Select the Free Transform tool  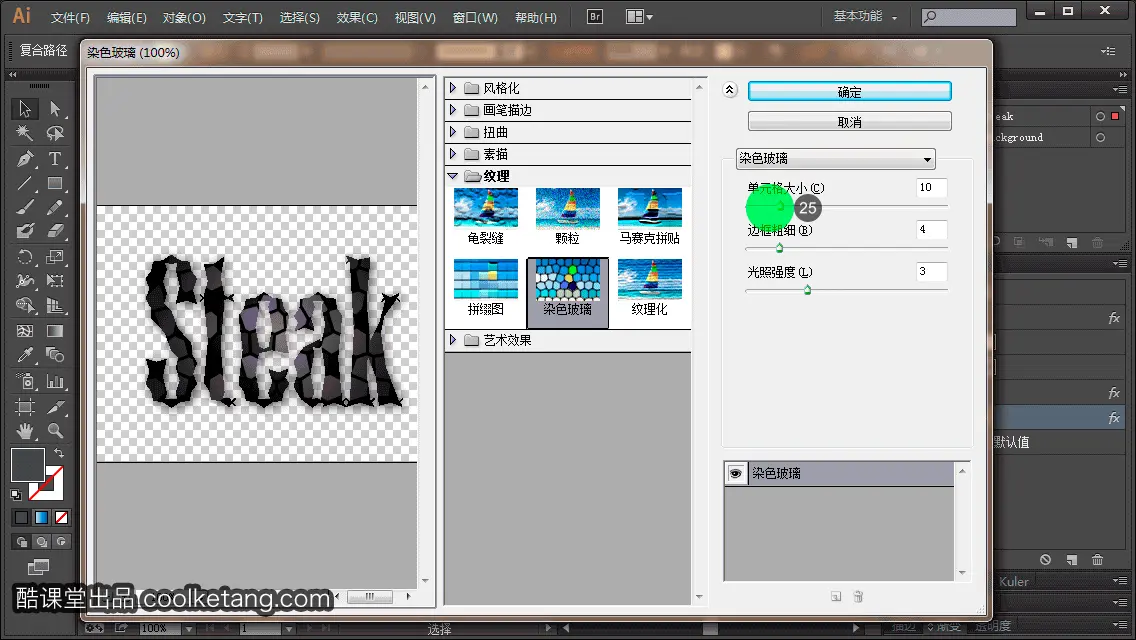tap(55, 281)
